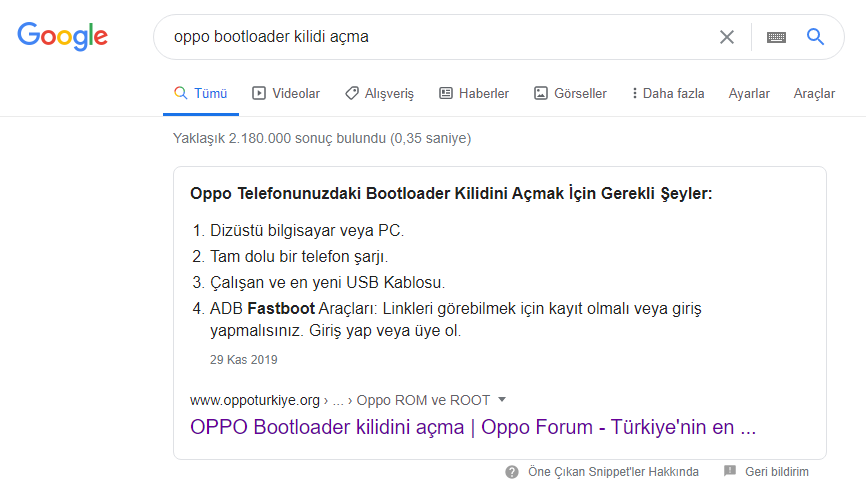
Task: Select the Tümü tab
Action: 200,93
